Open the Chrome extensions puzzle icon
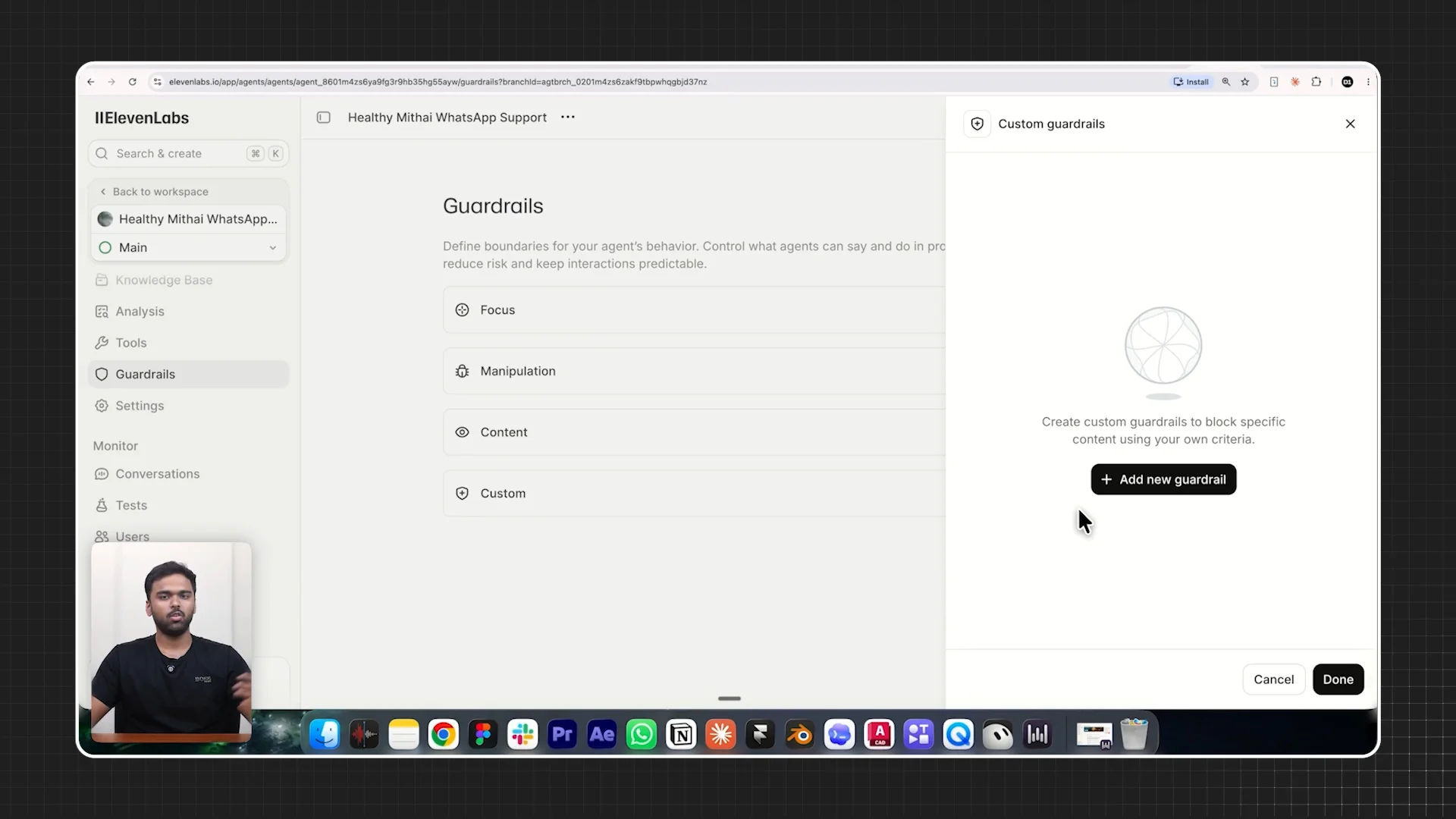The width and height of the screenshot is (1456, 819). point(1316,82)
